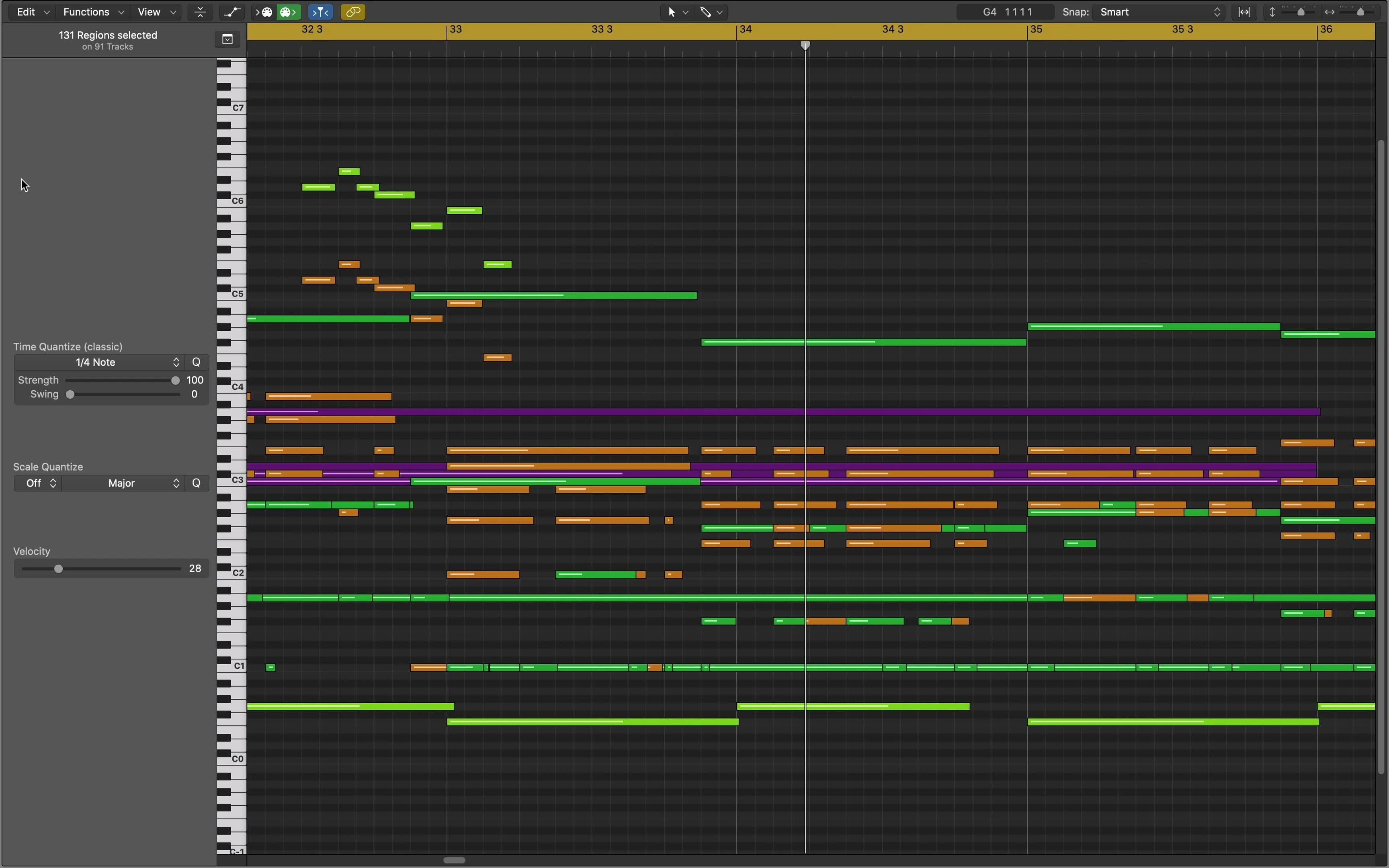Viewport: 1389px width, 868px height.
Task: Click the horizontal auto-zoom icon
Action: pos(1245,12)
